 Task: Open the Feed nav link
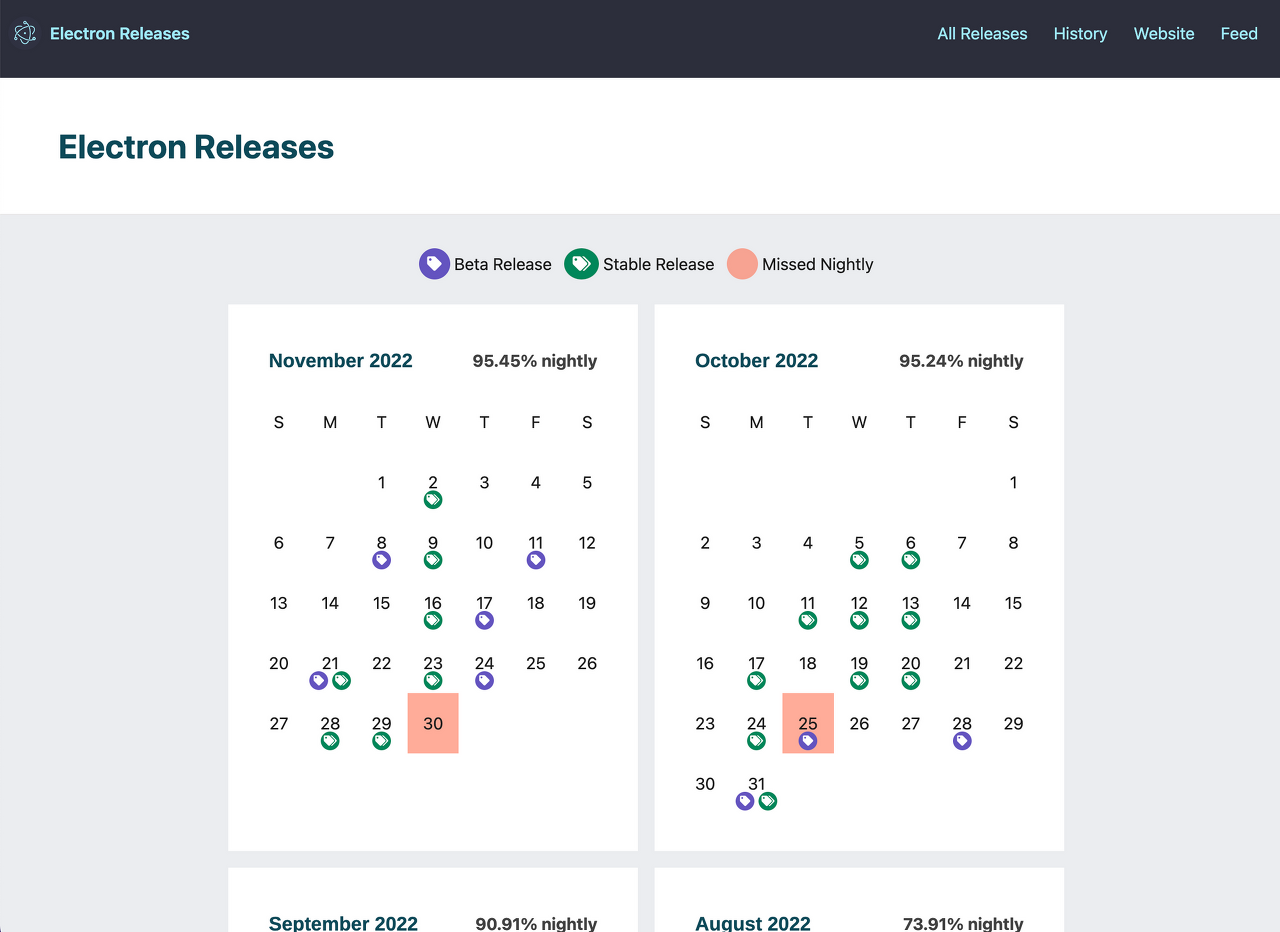click(1239, 33)
